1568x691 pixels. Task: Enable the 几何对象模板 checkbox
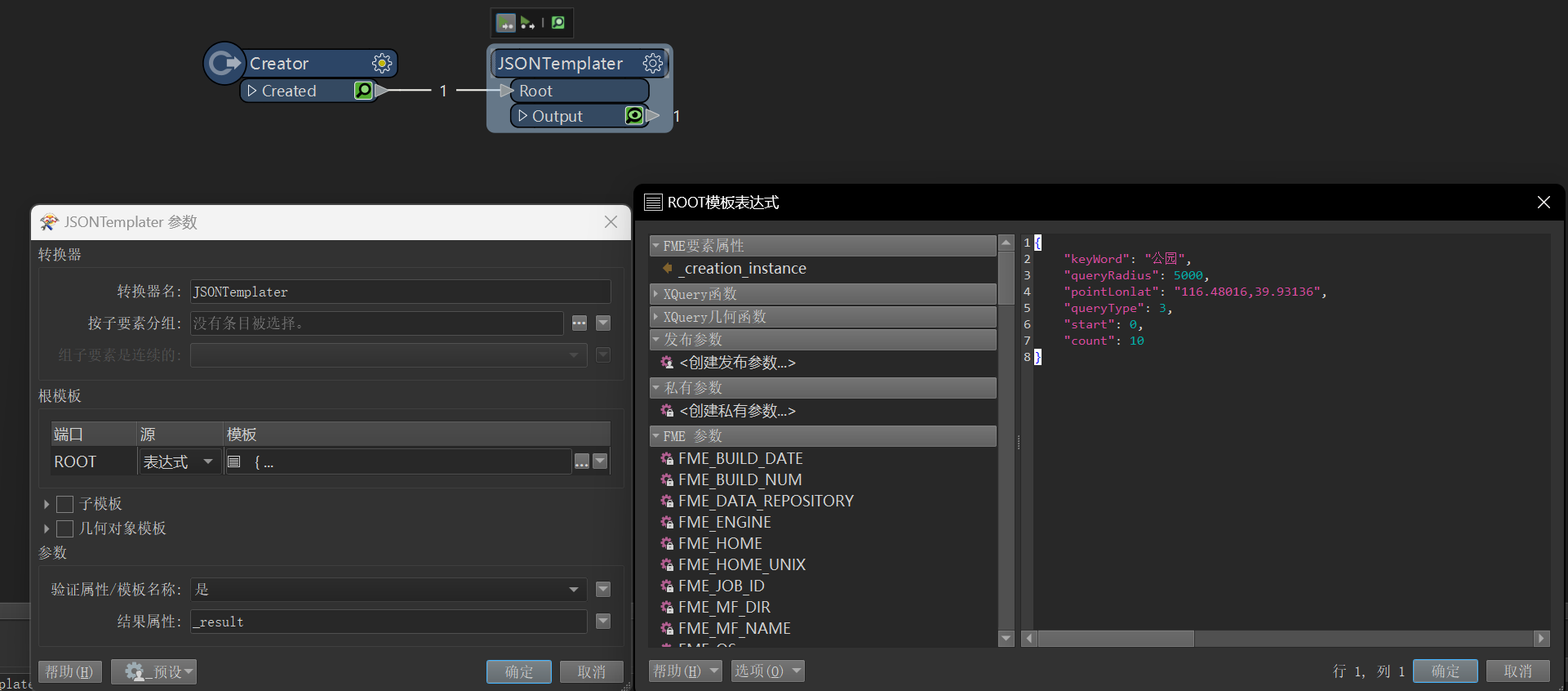tap(65, 528)
